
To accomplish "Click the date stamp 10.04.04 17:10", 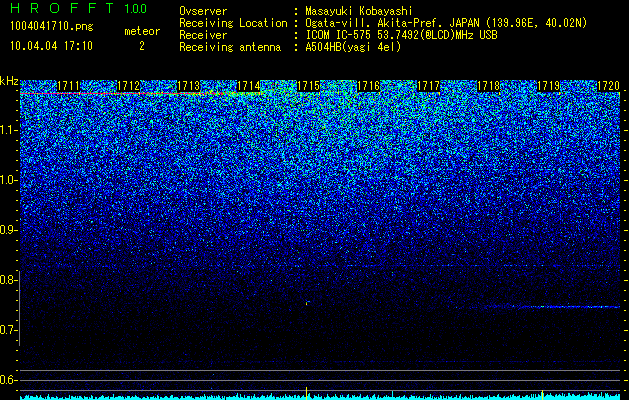I will (51, 46).
